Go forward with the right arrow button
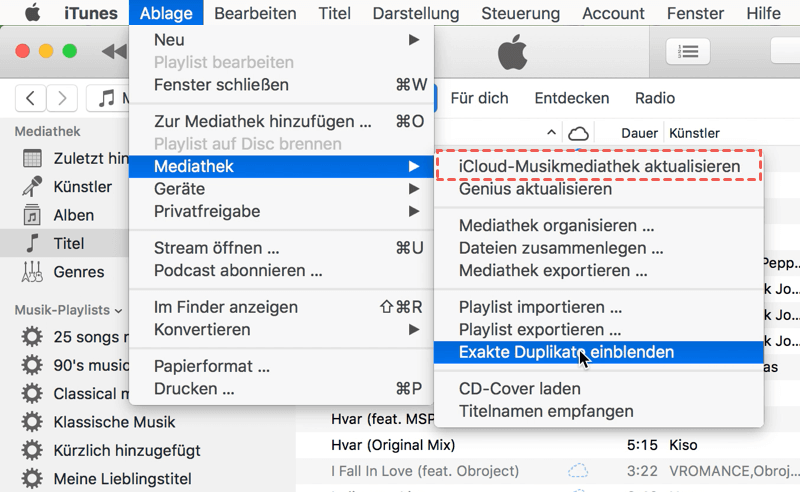 point(62,98)
